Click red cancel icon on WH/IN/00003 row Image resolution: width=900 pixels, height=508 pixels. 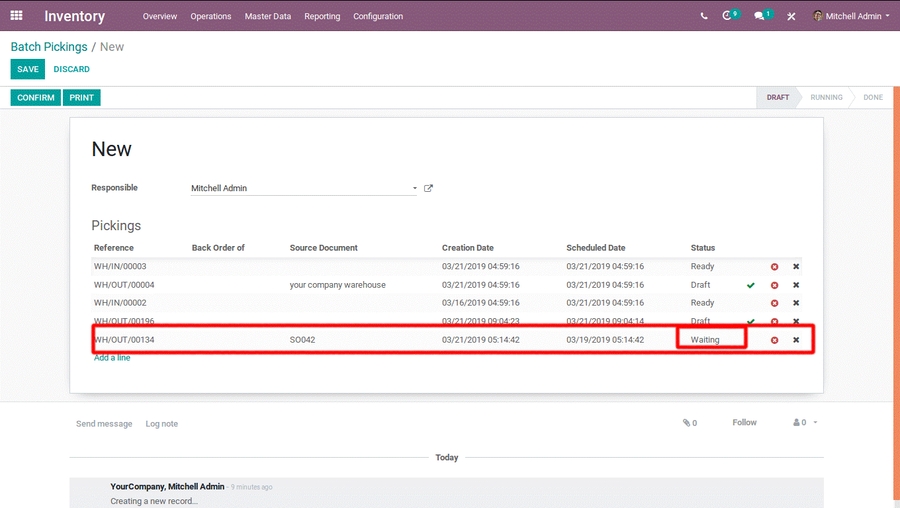pos(774,267)
